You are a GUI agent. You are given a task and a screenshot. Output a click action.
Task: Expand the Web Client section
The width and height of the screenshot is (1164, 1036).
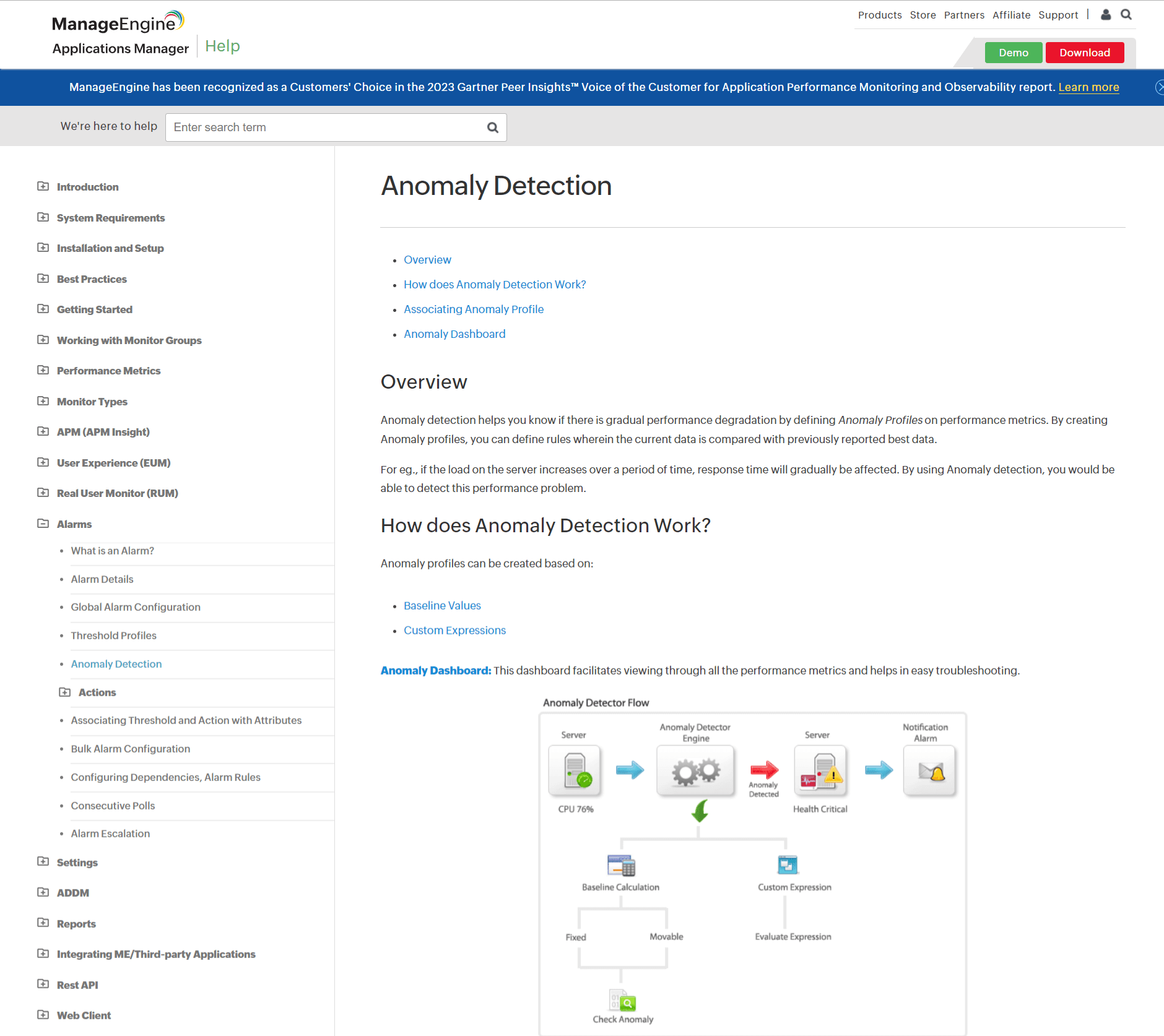click(43, 1015)
